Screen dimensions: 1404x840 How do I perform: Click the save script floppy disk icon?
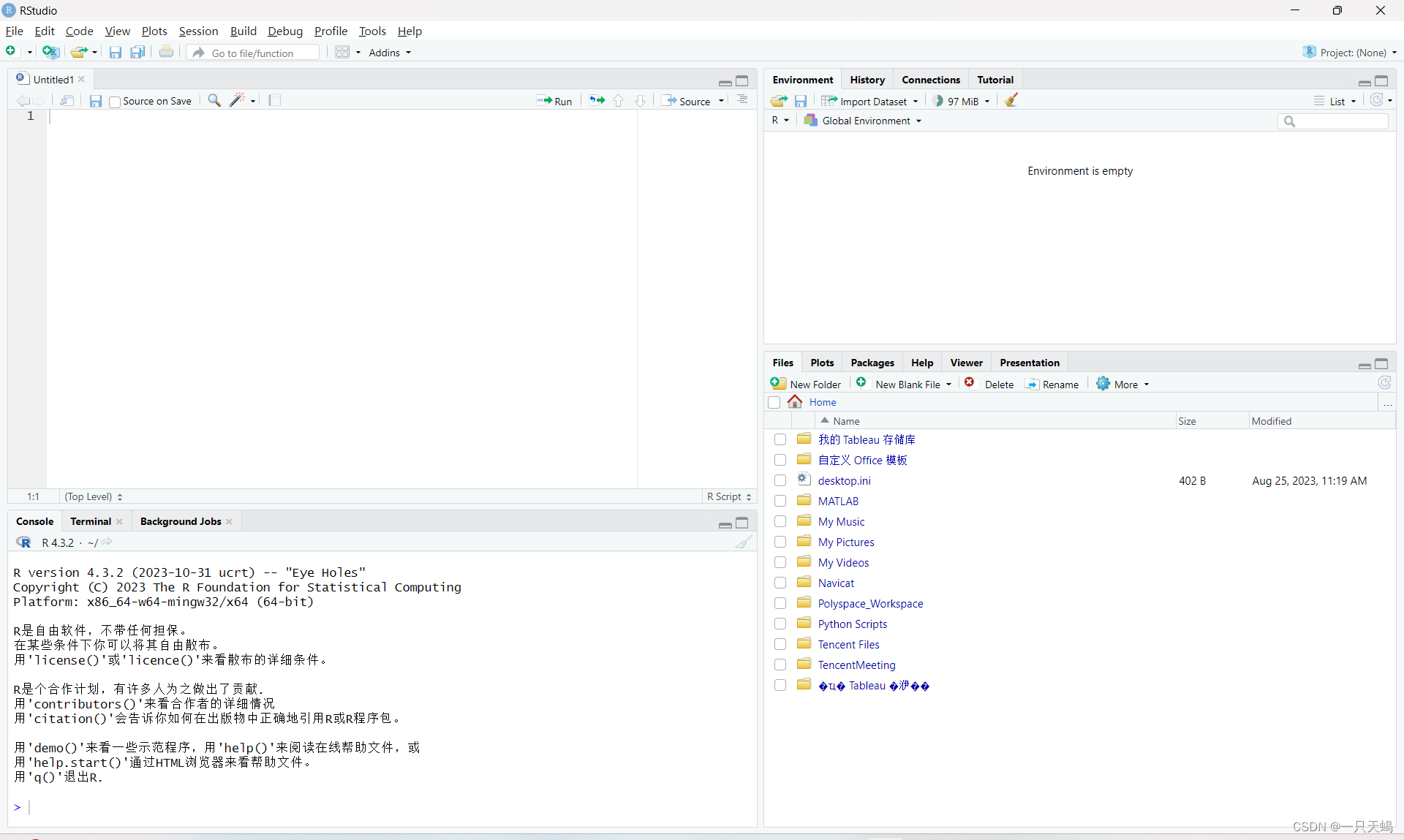click(x=96, y=100)
